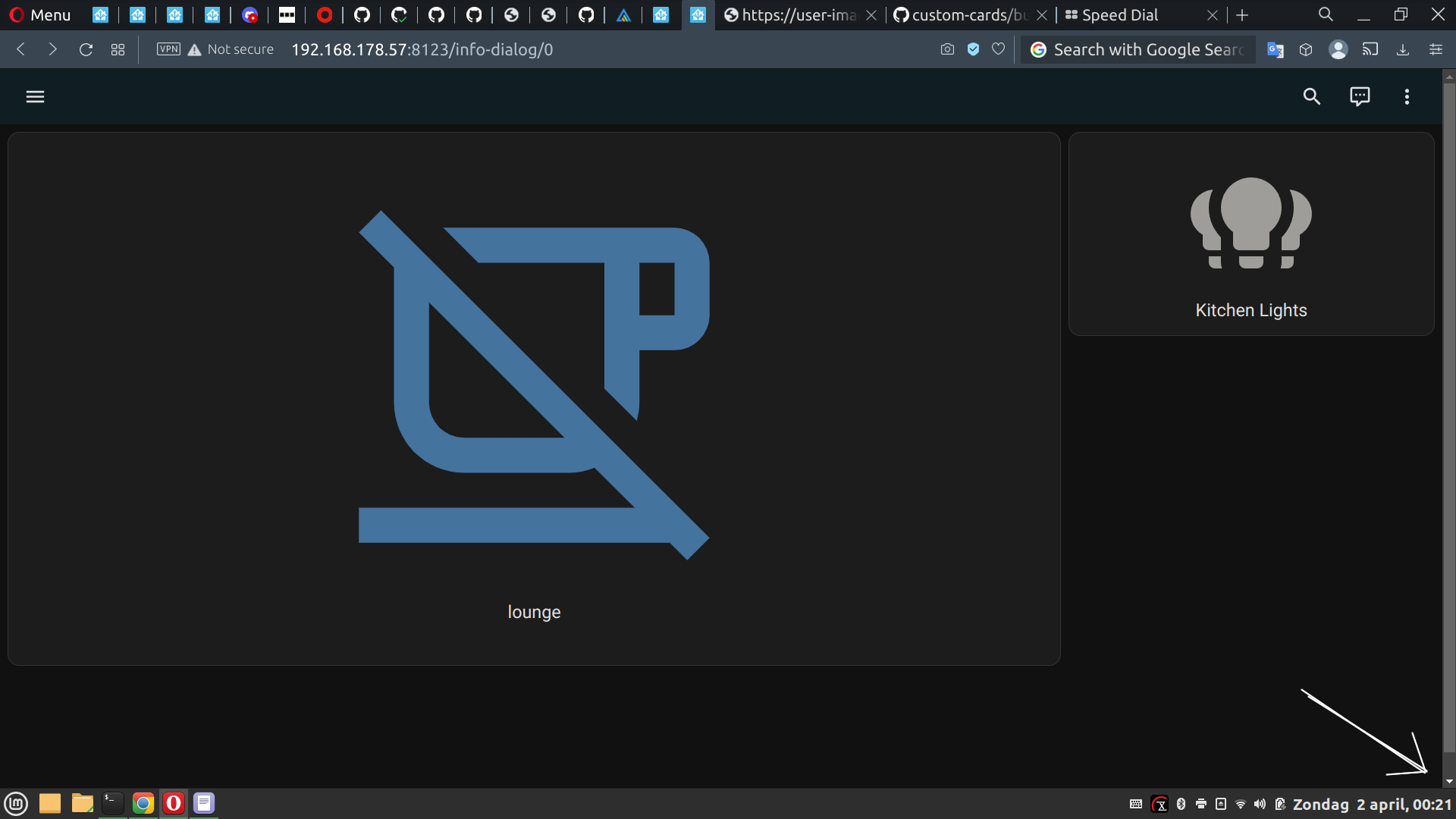Viewport: 1456px width, 819px height.
Task: Open the battery power tray icon
Action: (1280, 804)
